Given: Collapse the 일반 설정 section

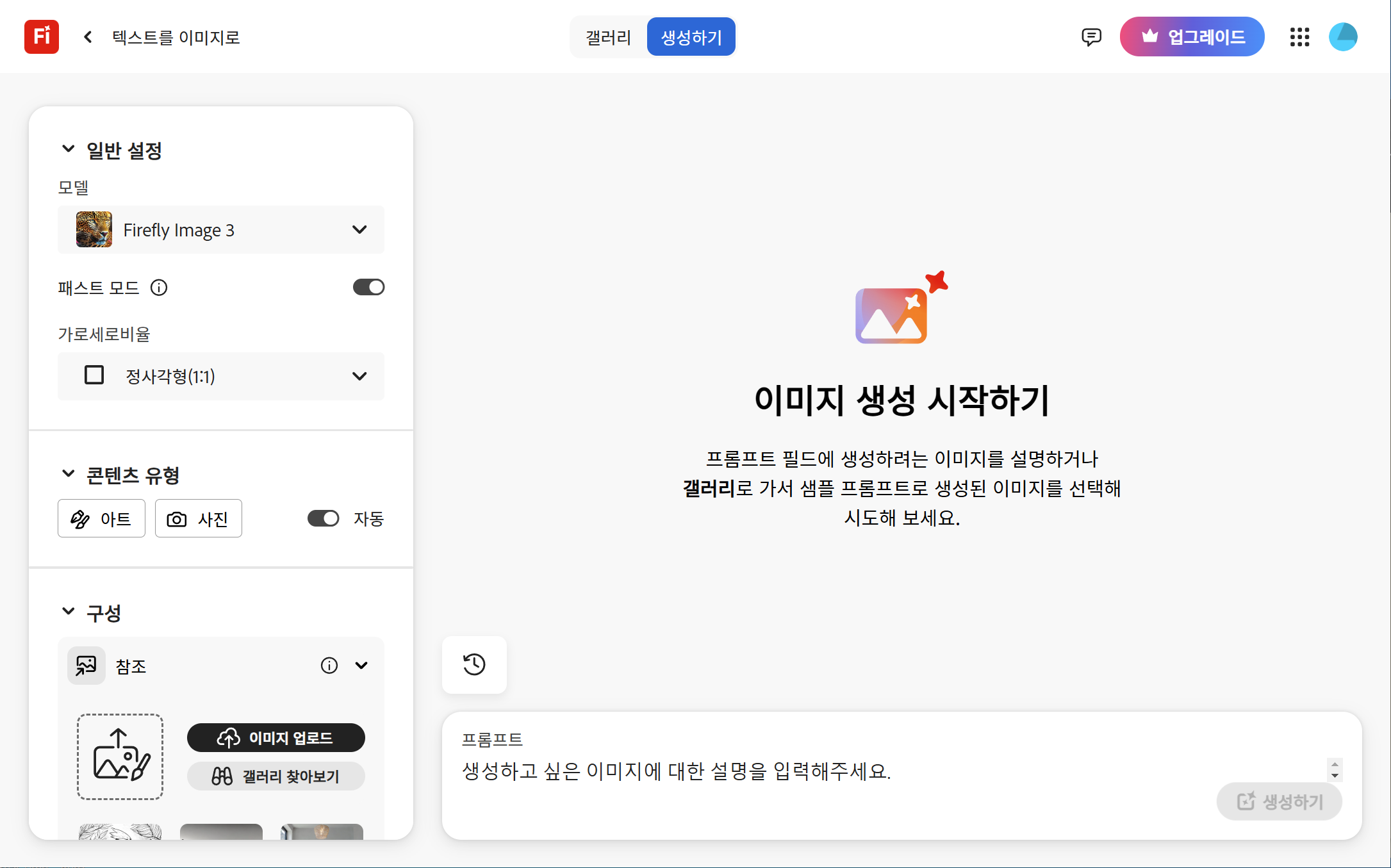Looking at the screenshot, I should pyautogui.click(x=69, y=149).
